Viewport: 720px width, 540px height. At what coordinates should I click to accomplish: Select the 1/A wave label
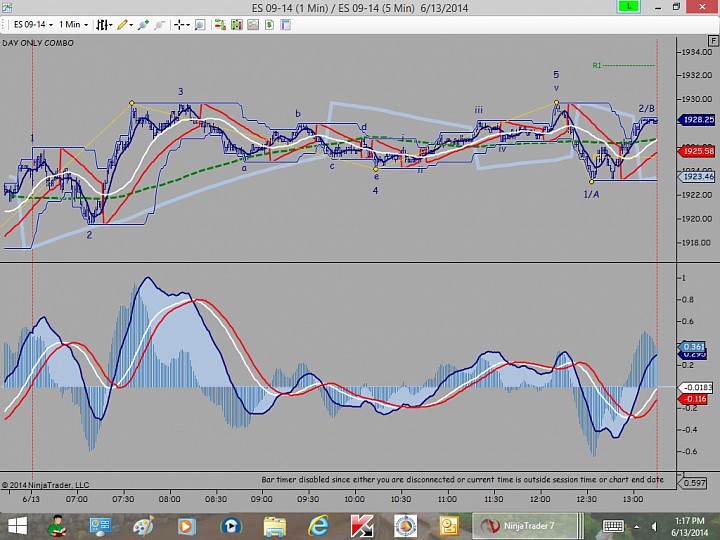(591, 194)
